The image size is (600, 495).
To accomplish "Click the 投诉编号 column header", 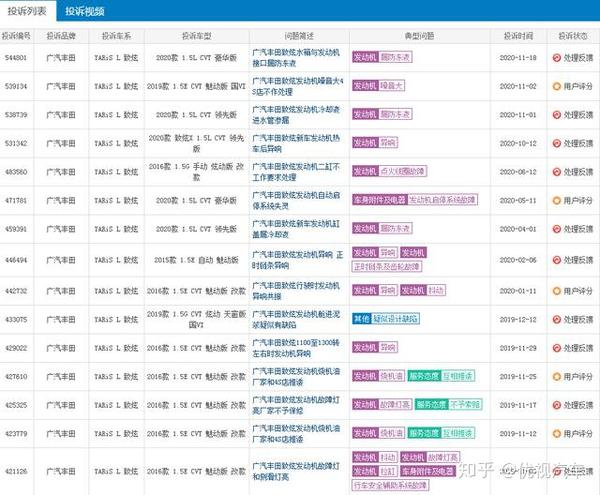I will [x=16, y=36].
